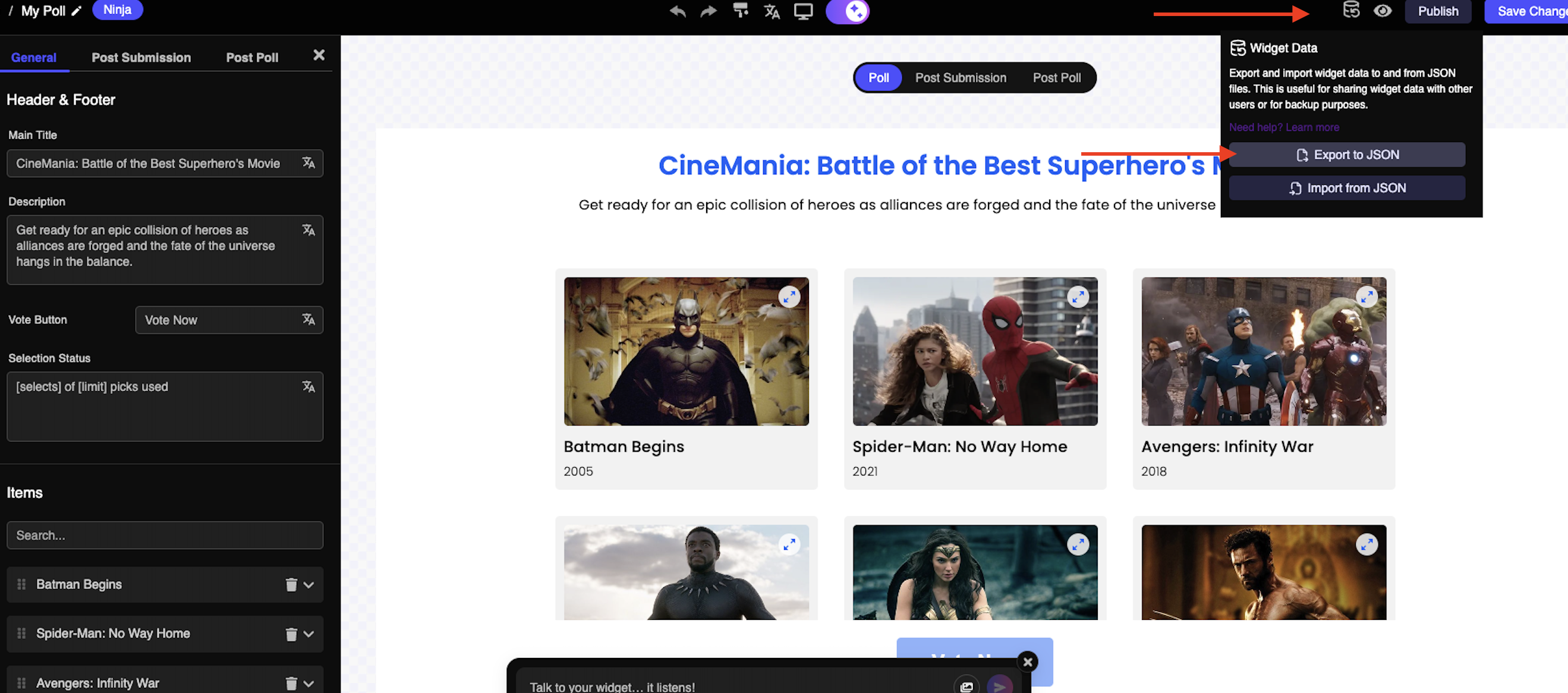Click Need help? Learn more link
The image size is (1568, 693).
(x=1283, y=127)
